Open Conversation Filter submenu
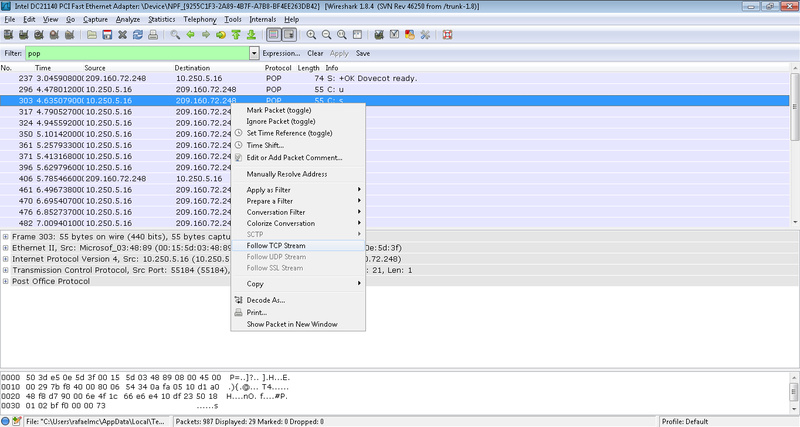Viewport: 800px width, 427px height. pyautogui.click(x=298, y=212)
